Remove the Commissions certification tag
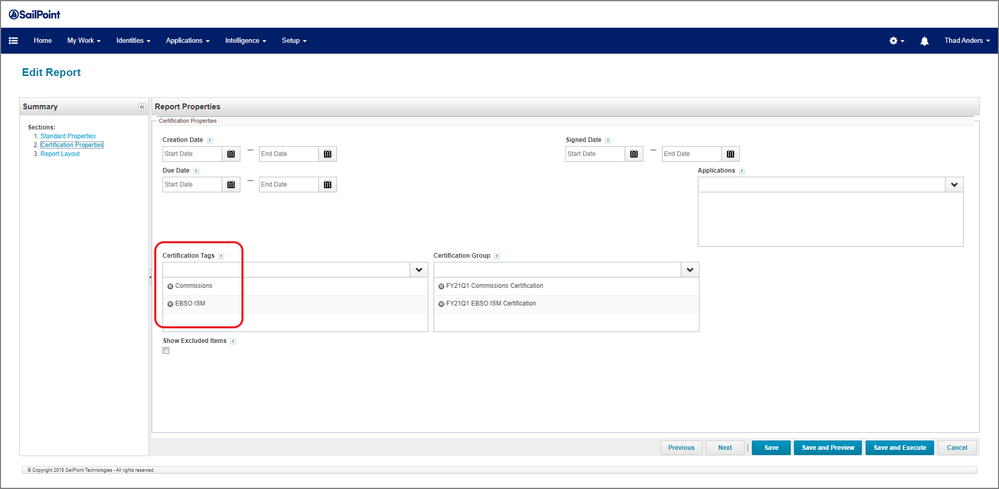The image size is (999, 489). click(170, 286)
